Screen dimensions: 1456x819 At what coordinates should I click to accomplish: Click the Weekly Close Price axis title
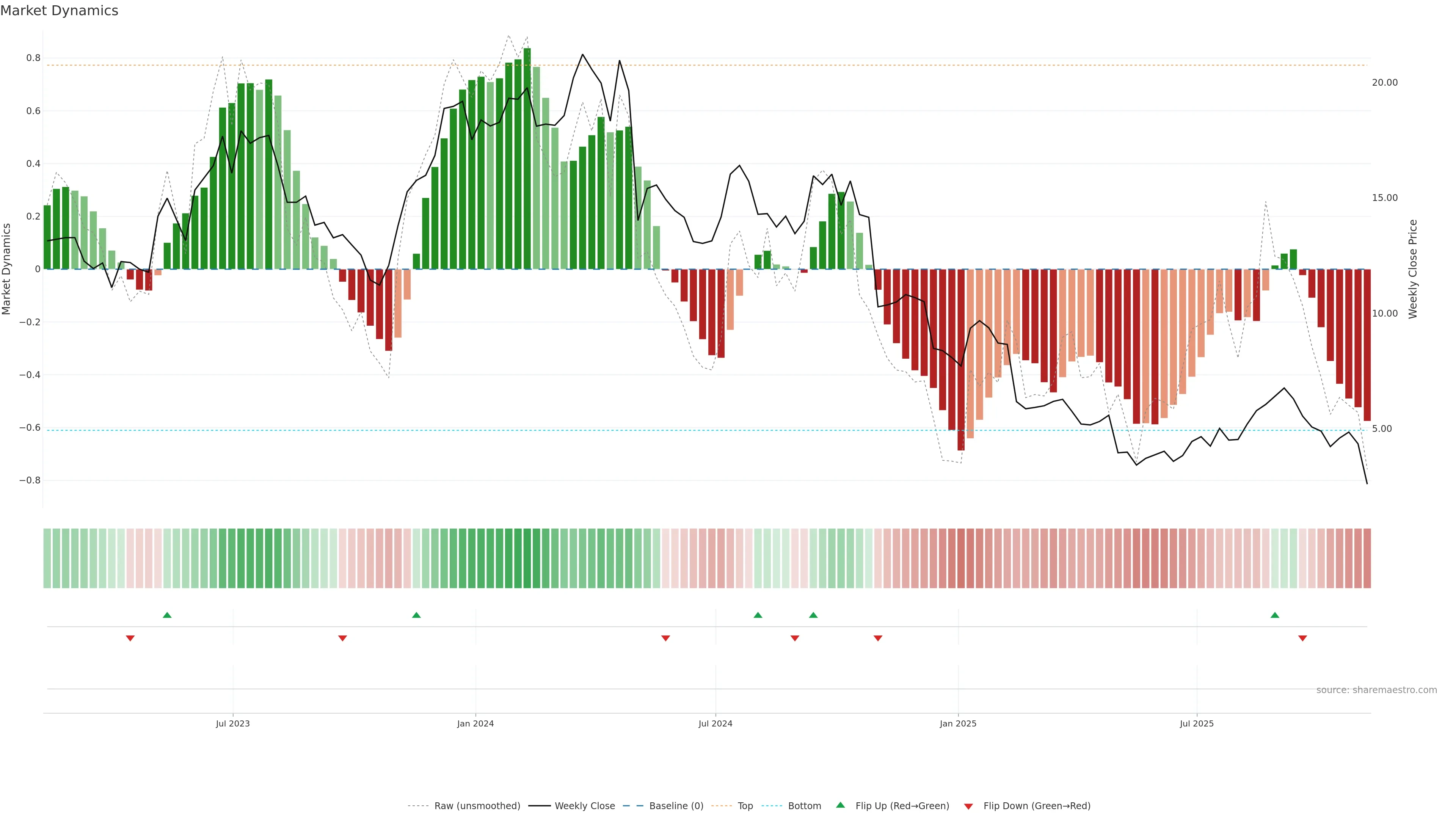pos(1413,269)
